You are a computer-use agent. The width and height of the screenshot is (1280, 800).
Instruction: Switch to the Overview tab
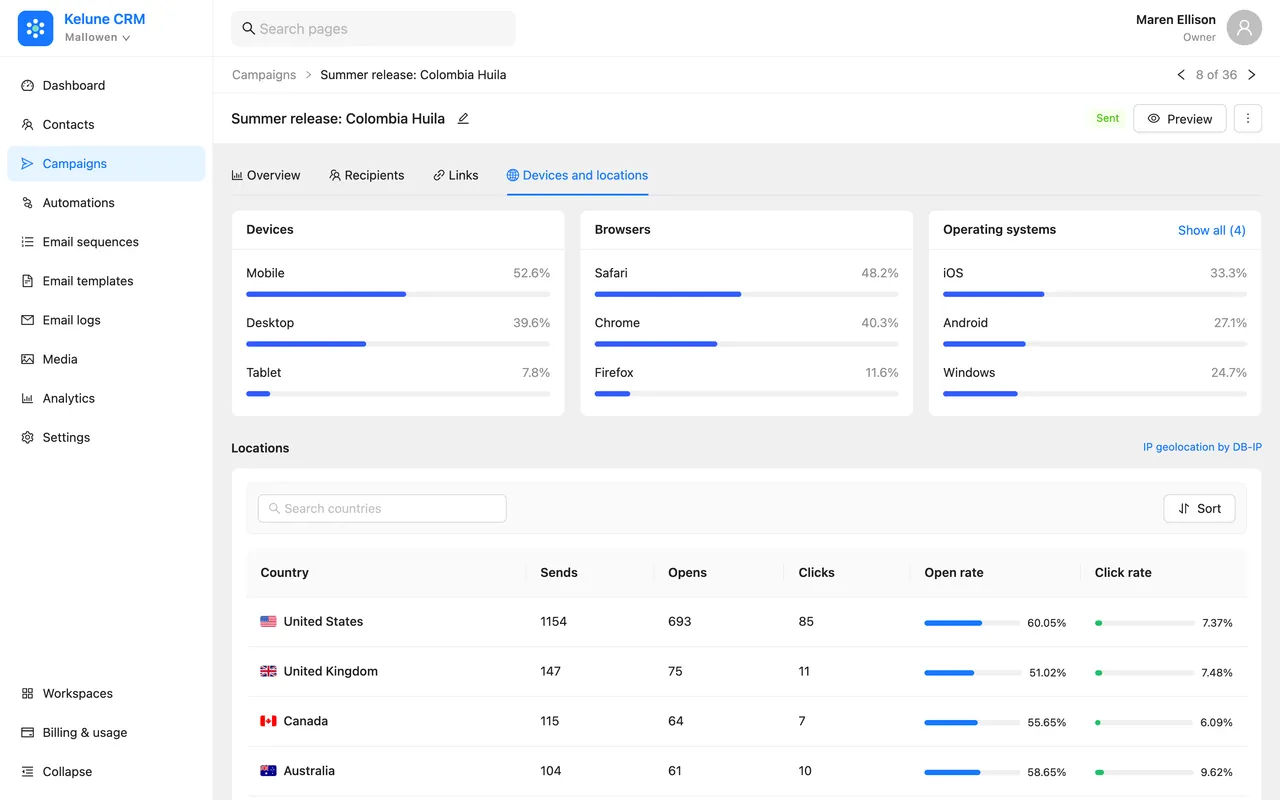(x=266, y=175)
